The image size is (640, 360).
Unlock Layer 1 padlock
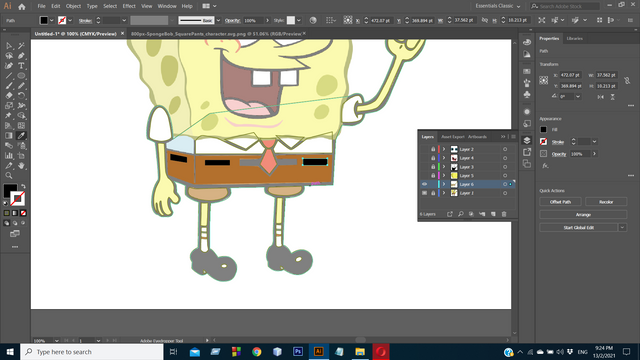point(433,193)
